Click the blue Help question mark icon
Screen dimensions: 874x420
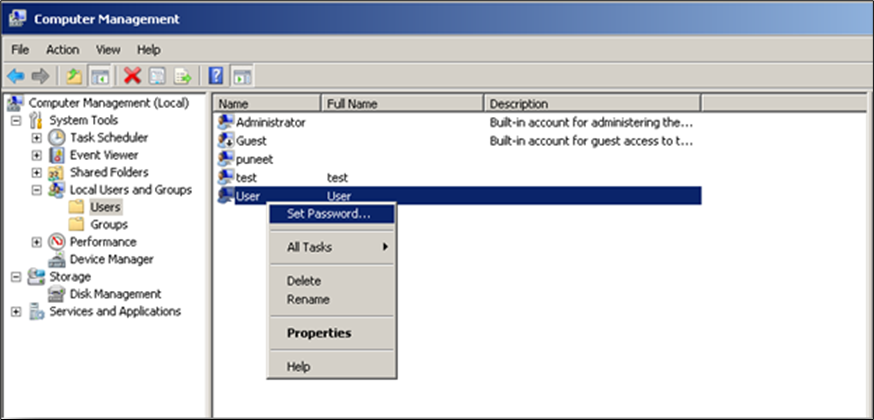(215, 76)
